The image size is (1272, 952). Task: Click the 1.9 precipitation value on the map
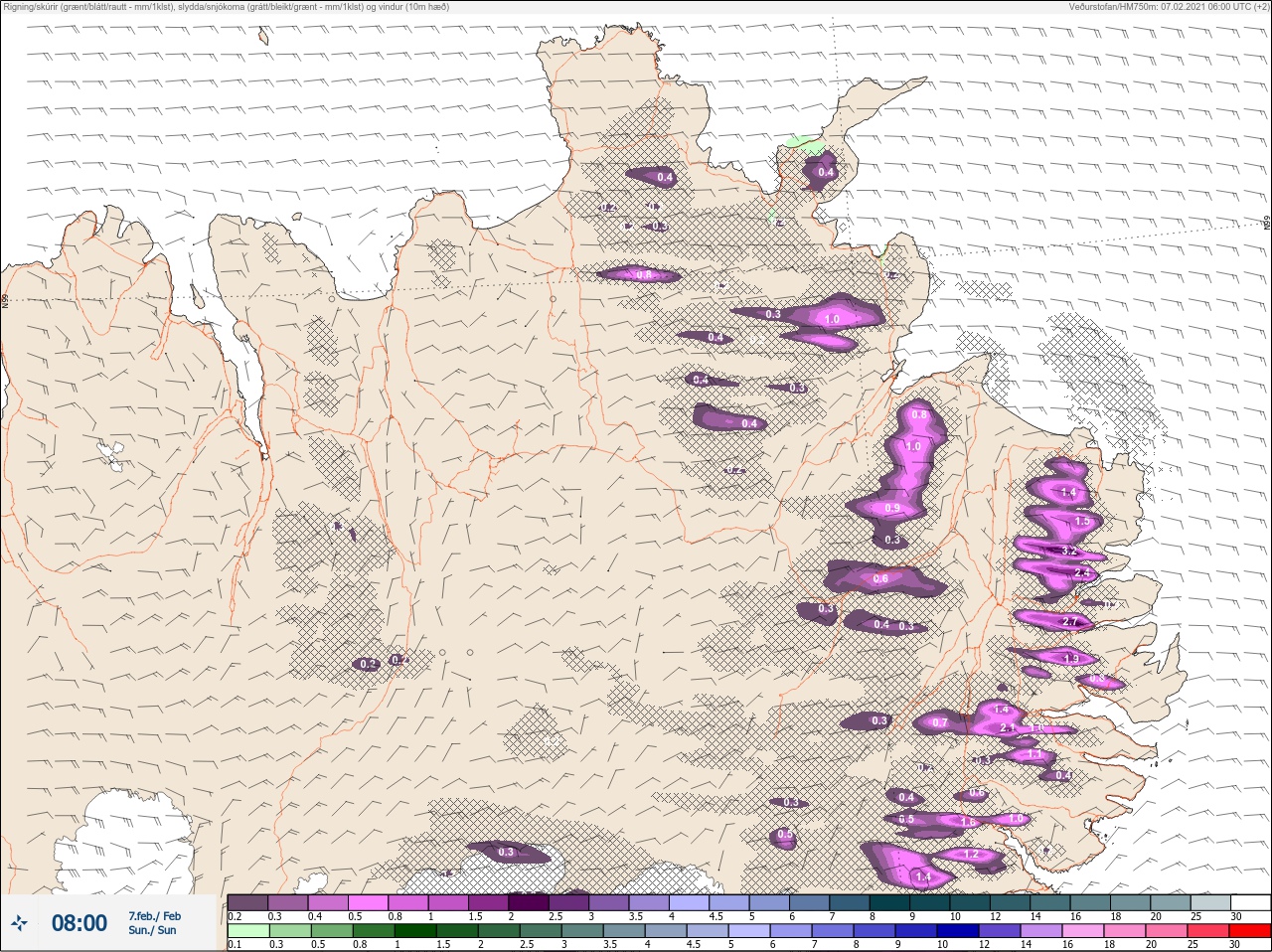[x=1070, y=659]
